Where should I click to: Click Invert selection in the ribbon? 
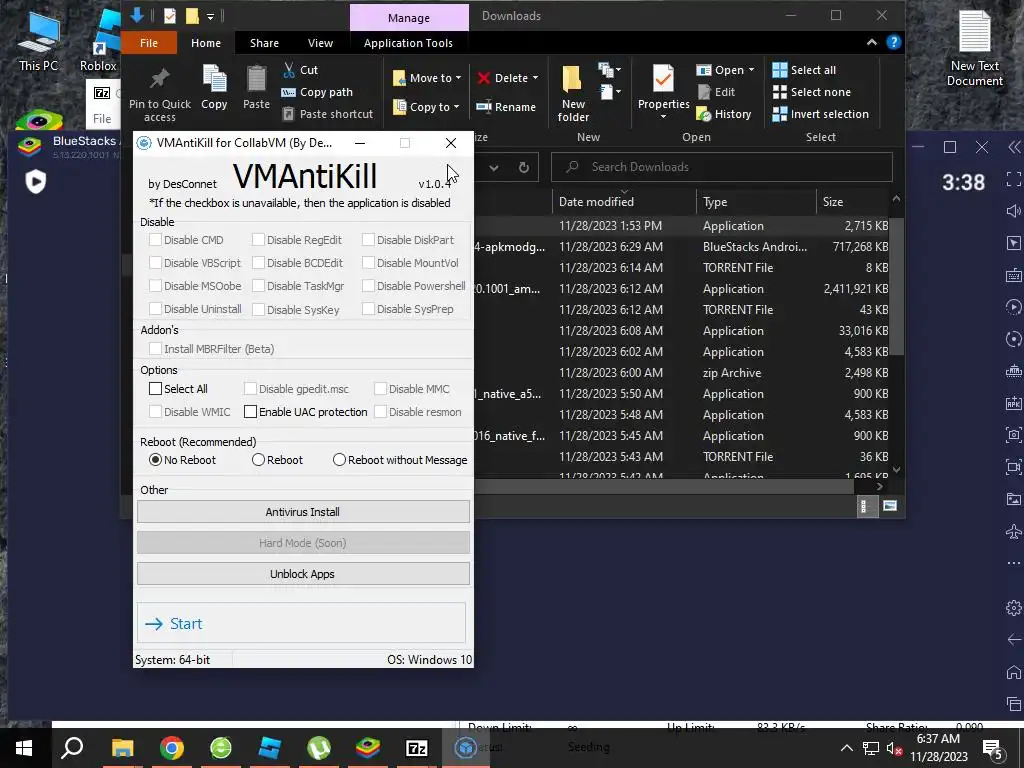click(x=820, y=114)
